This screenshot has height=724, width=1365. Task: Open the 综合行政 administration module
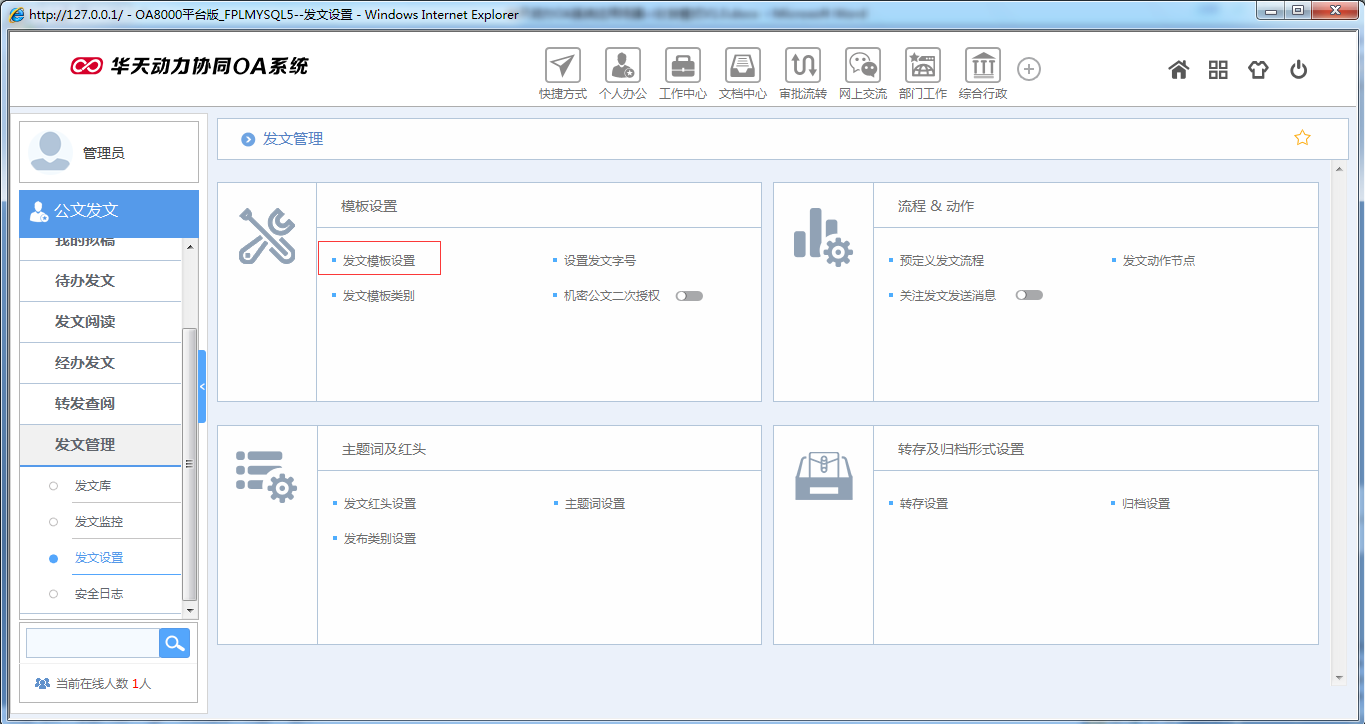coord(982,68)
